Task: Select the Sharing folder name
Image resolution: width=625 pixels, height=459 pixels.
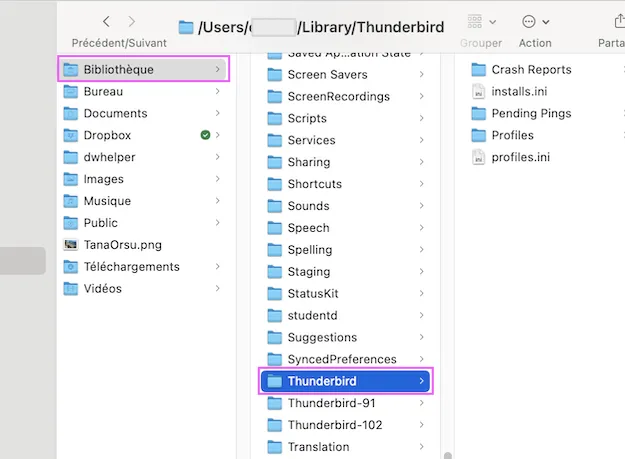Action: pyautogui.click(x=309, y=163)
